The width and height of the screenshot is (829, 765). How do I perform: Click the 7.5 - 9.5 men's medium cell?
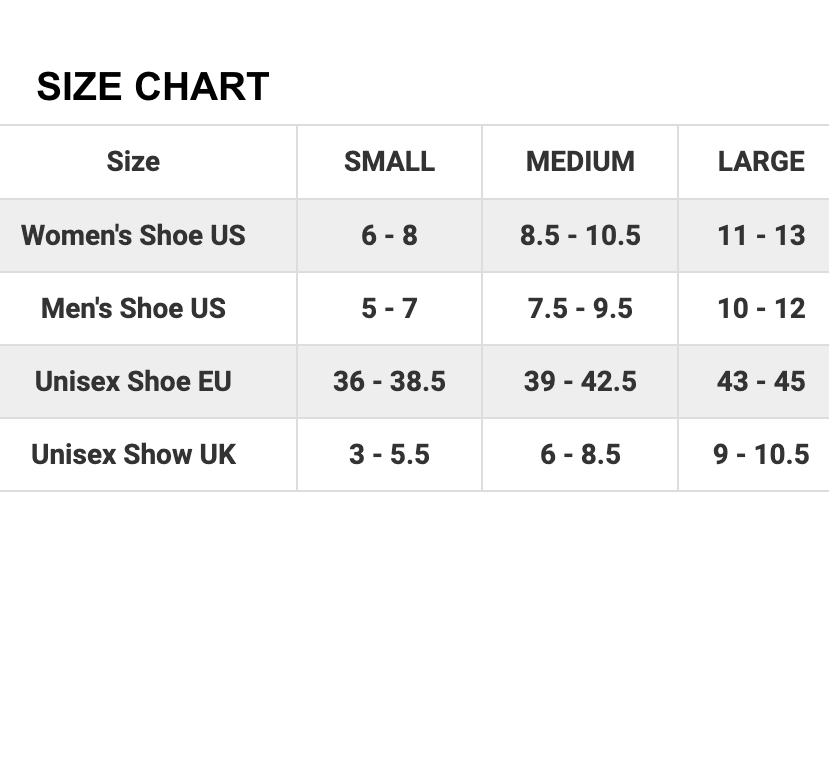pyautogui.click(x=580, y=308)
